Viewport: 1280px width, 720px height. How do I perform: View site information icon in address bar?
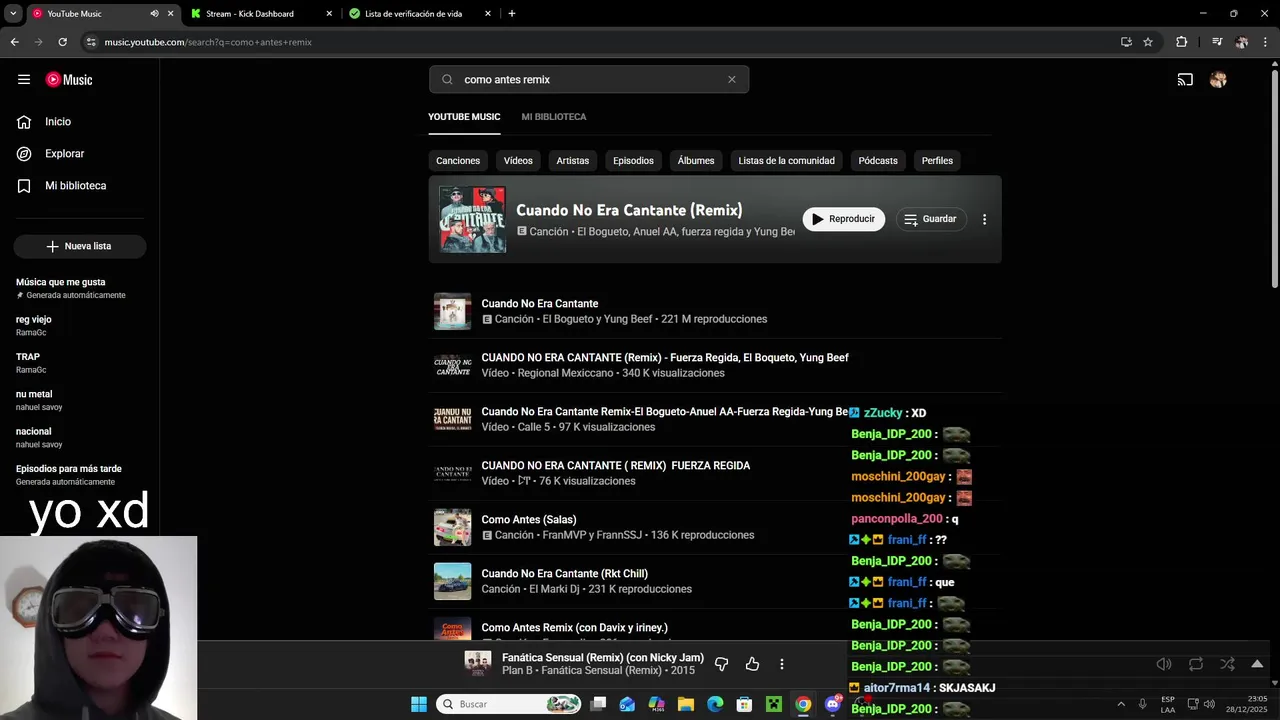click(91, 42)
